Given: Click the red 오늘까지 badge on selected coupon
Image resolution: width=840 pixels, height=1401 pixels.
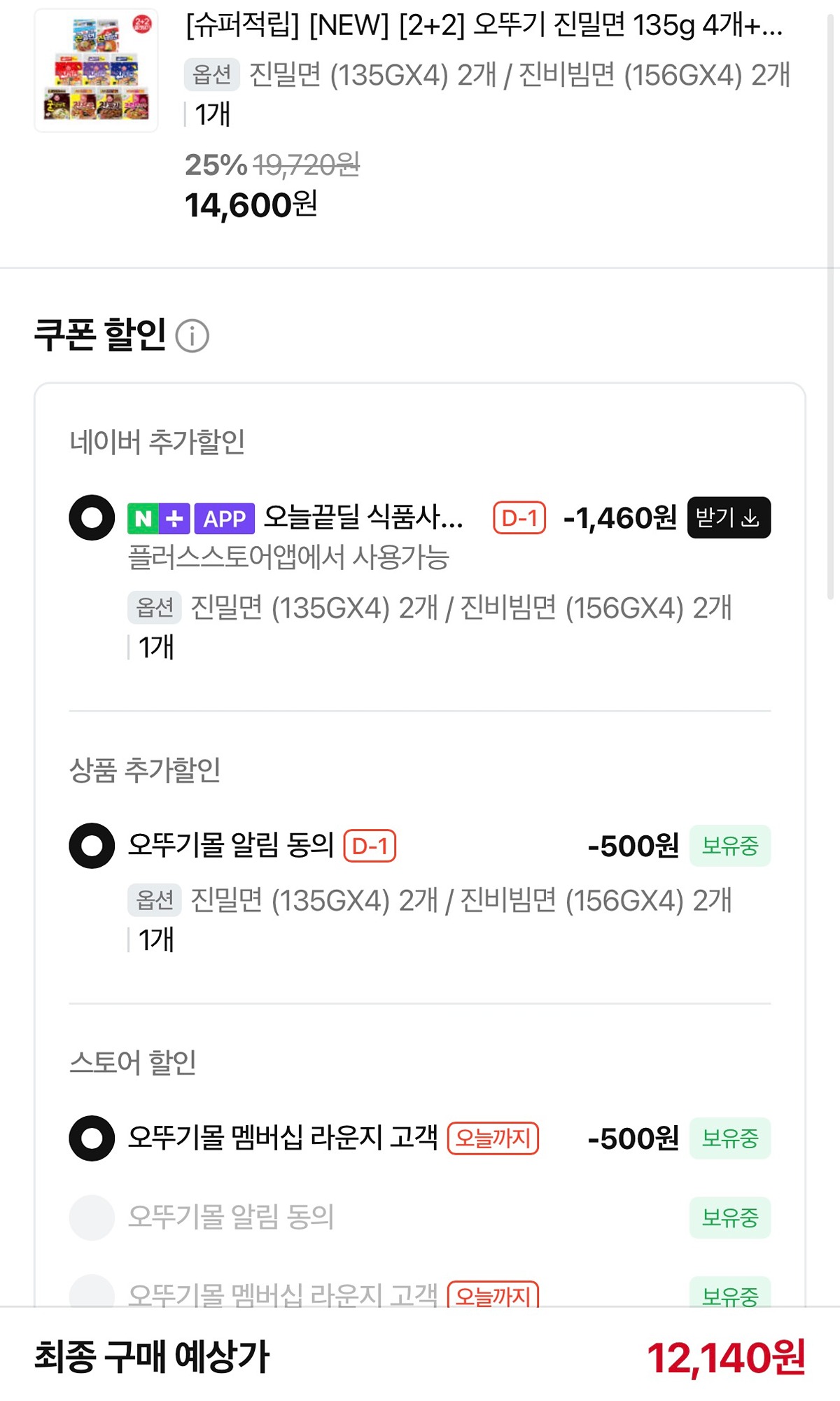Looking at the screenshot, I should coord(493,1138).
